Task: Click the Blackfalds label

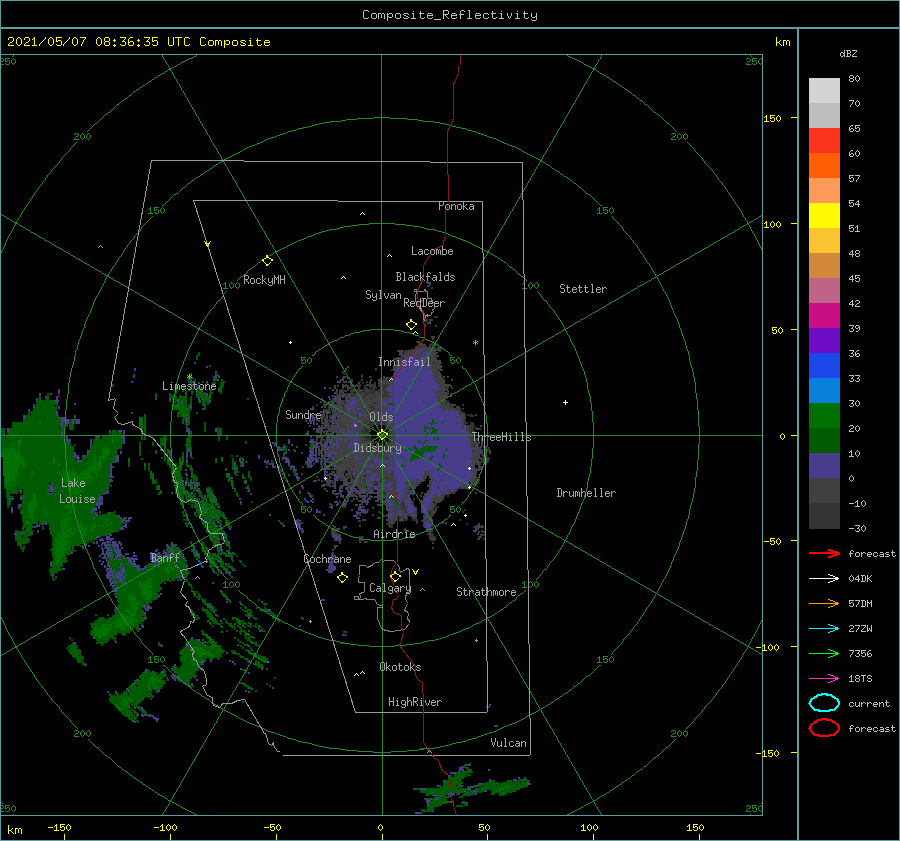Action: click(x=425, y=277)
